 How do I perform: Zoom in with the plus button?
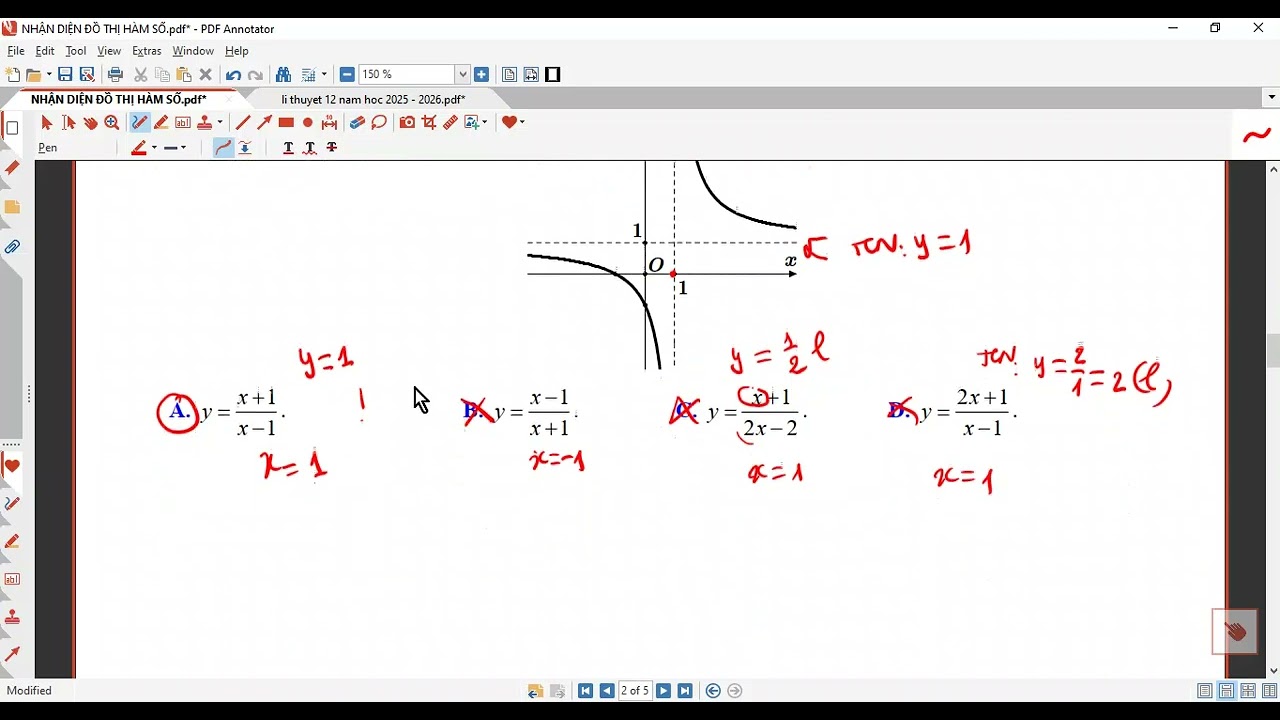pyautogui.click(x=481, y=75)
